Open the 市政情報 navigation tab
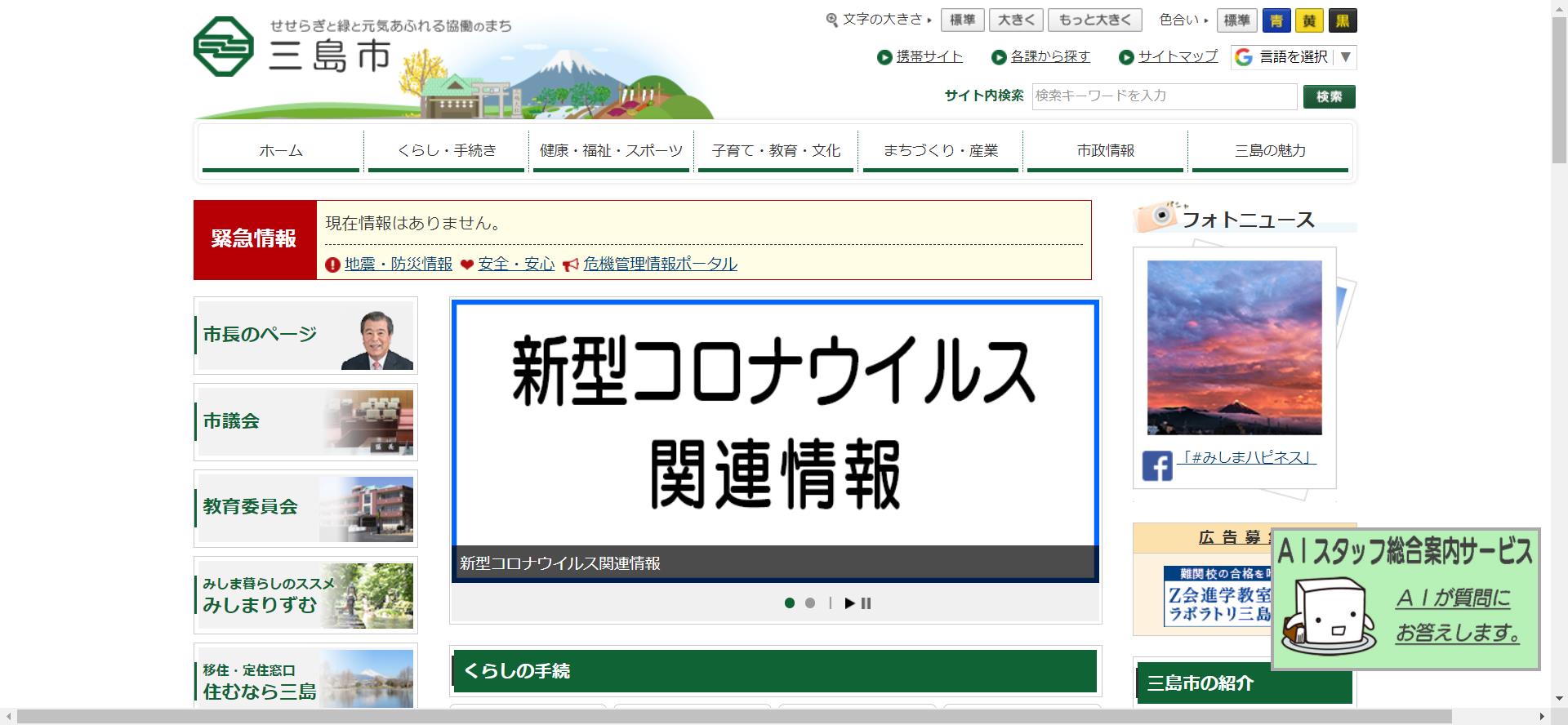 [1105, 150]
